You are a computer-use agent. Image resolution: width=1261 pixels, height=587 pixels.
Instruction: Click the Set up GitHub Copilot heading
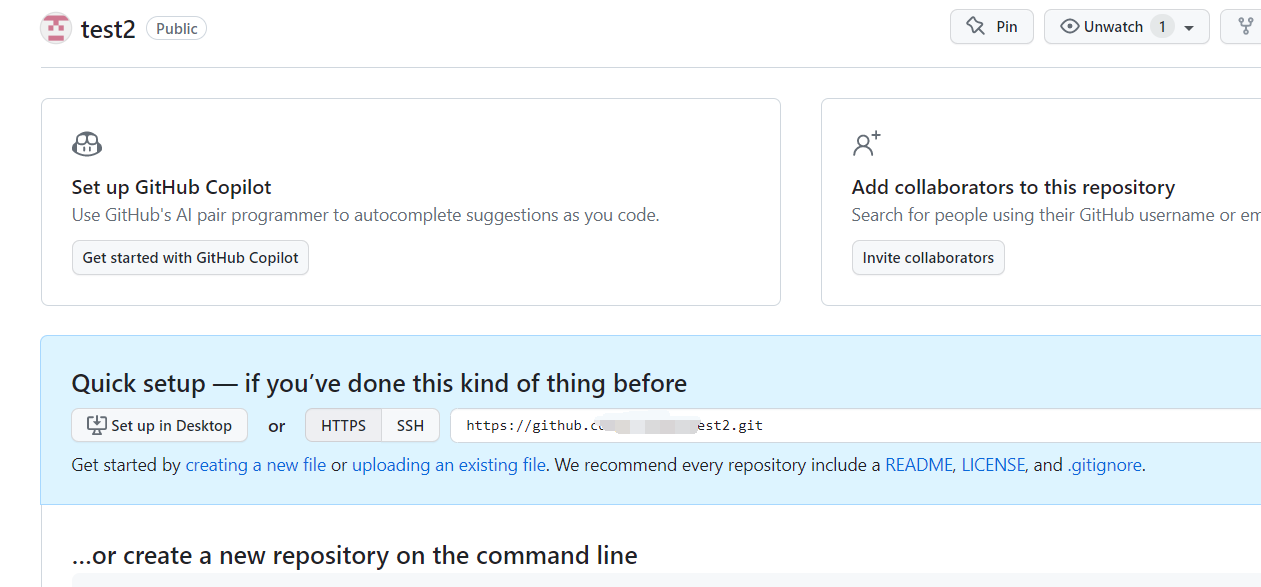(172, 187)
